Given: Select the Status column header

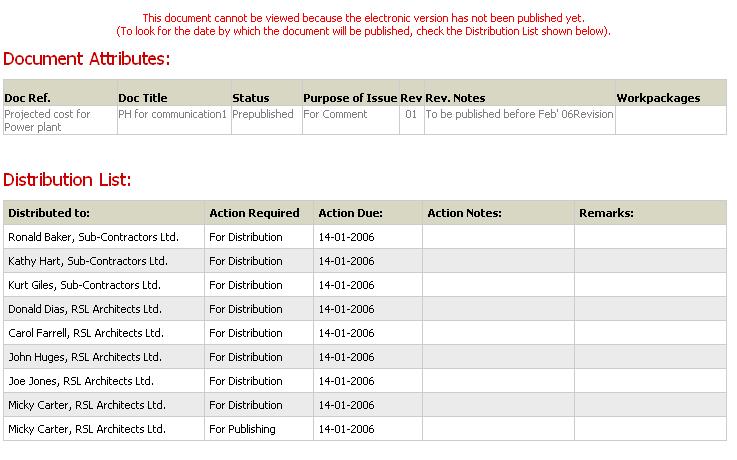Looking at the screenshot, I should click(x=251, y=98).
